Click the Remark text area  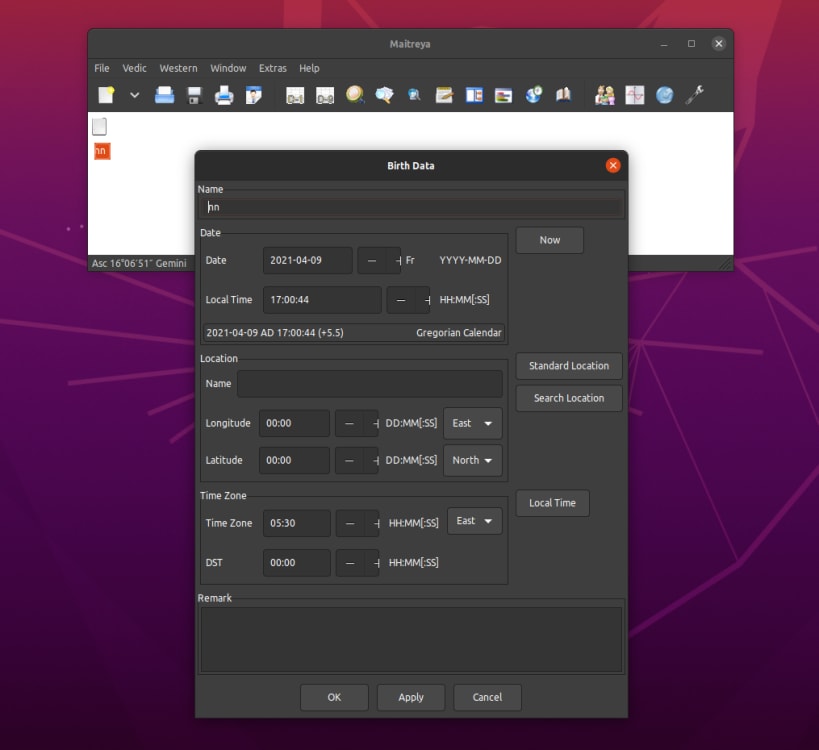[412, 639]
